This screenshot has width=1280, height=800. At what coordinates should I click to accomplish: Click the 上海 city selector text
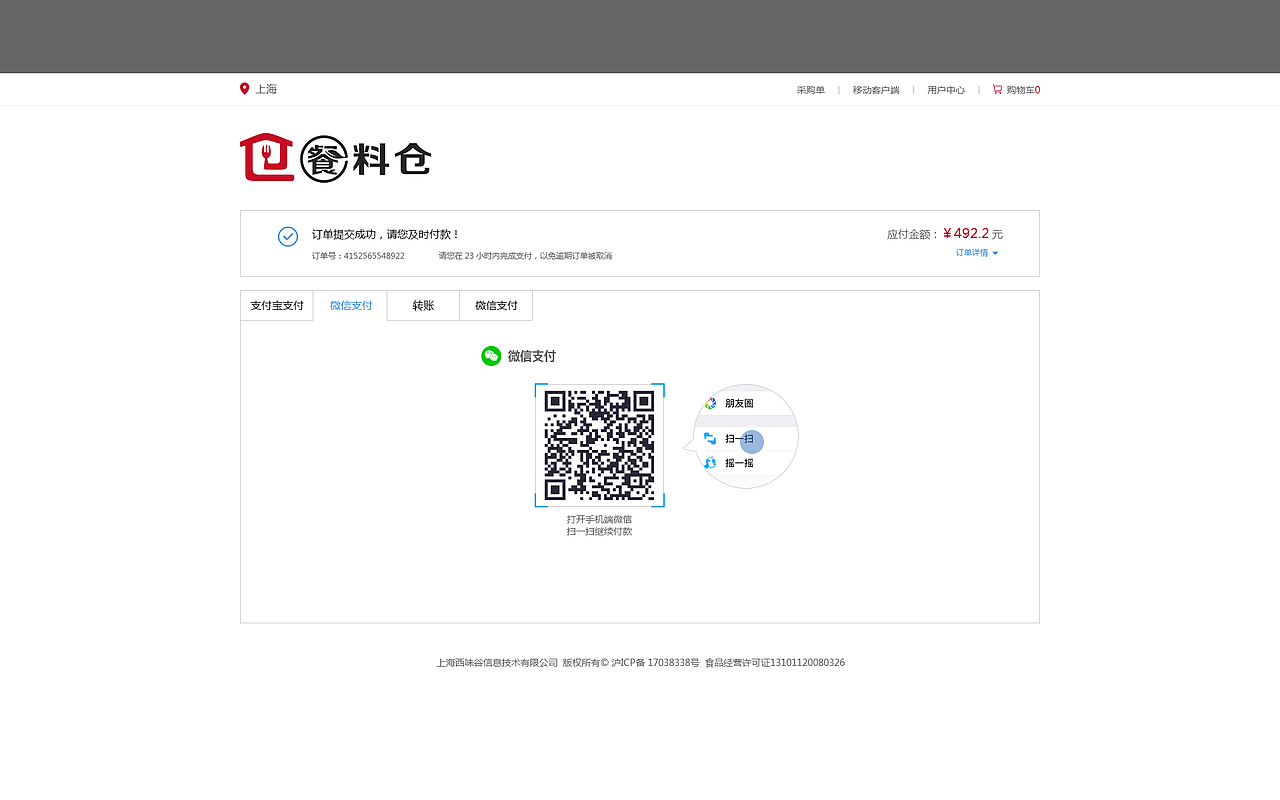[266, 89]
